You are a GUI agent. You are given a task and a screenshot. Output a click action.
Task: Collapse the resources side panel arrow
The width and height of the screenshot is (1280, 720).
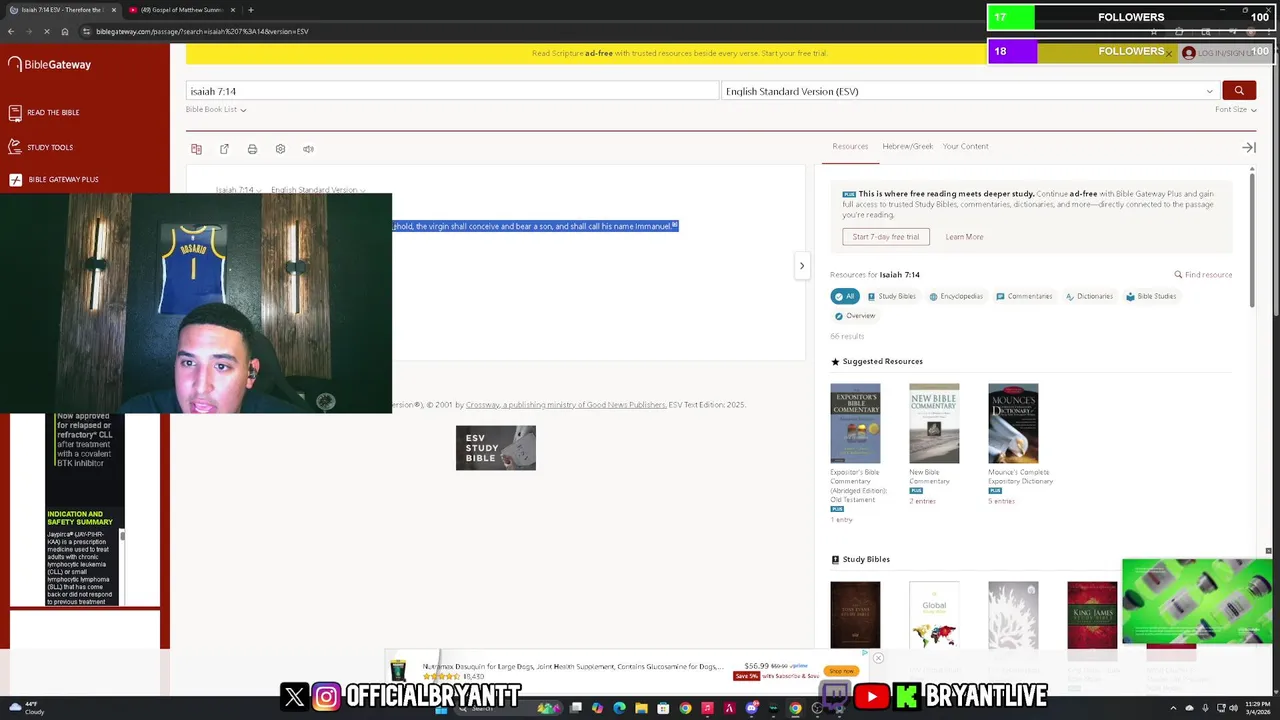click(1249, 147)
